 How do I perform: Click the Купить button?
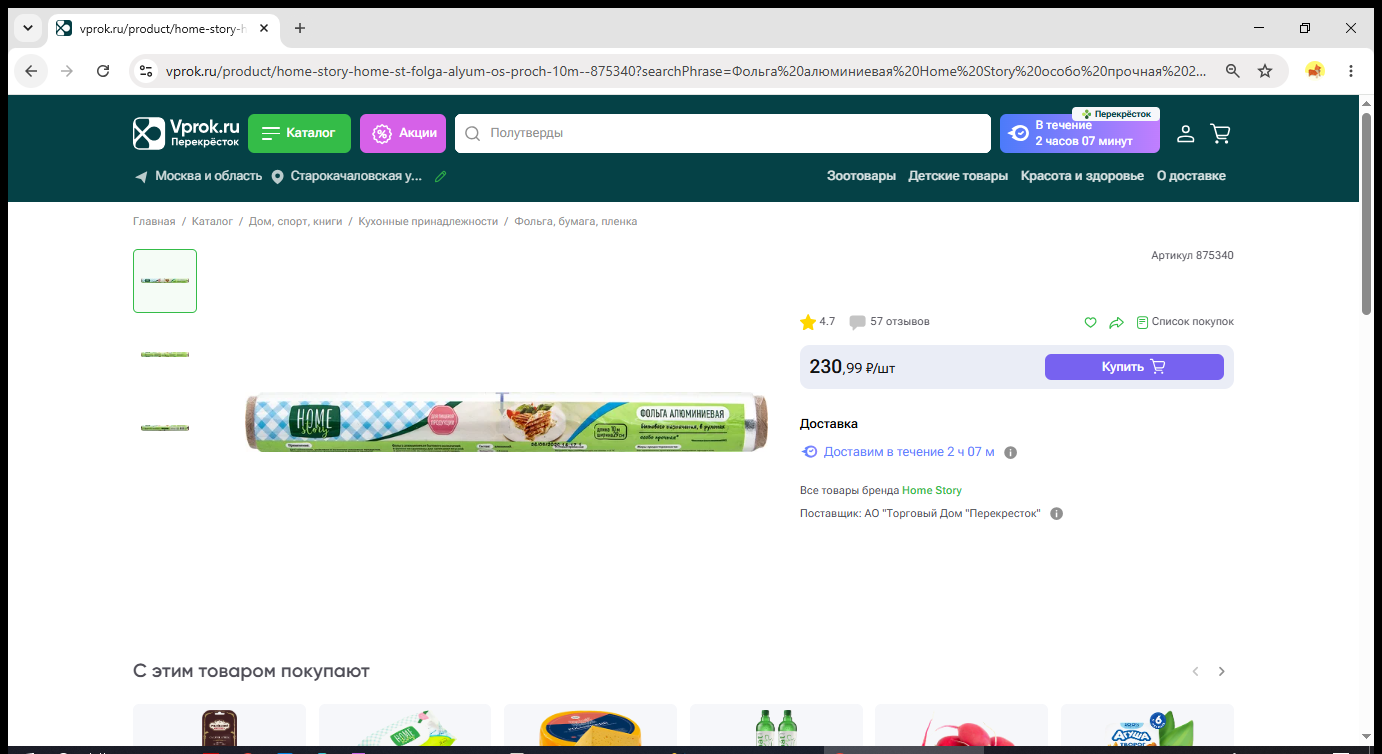1134,367
